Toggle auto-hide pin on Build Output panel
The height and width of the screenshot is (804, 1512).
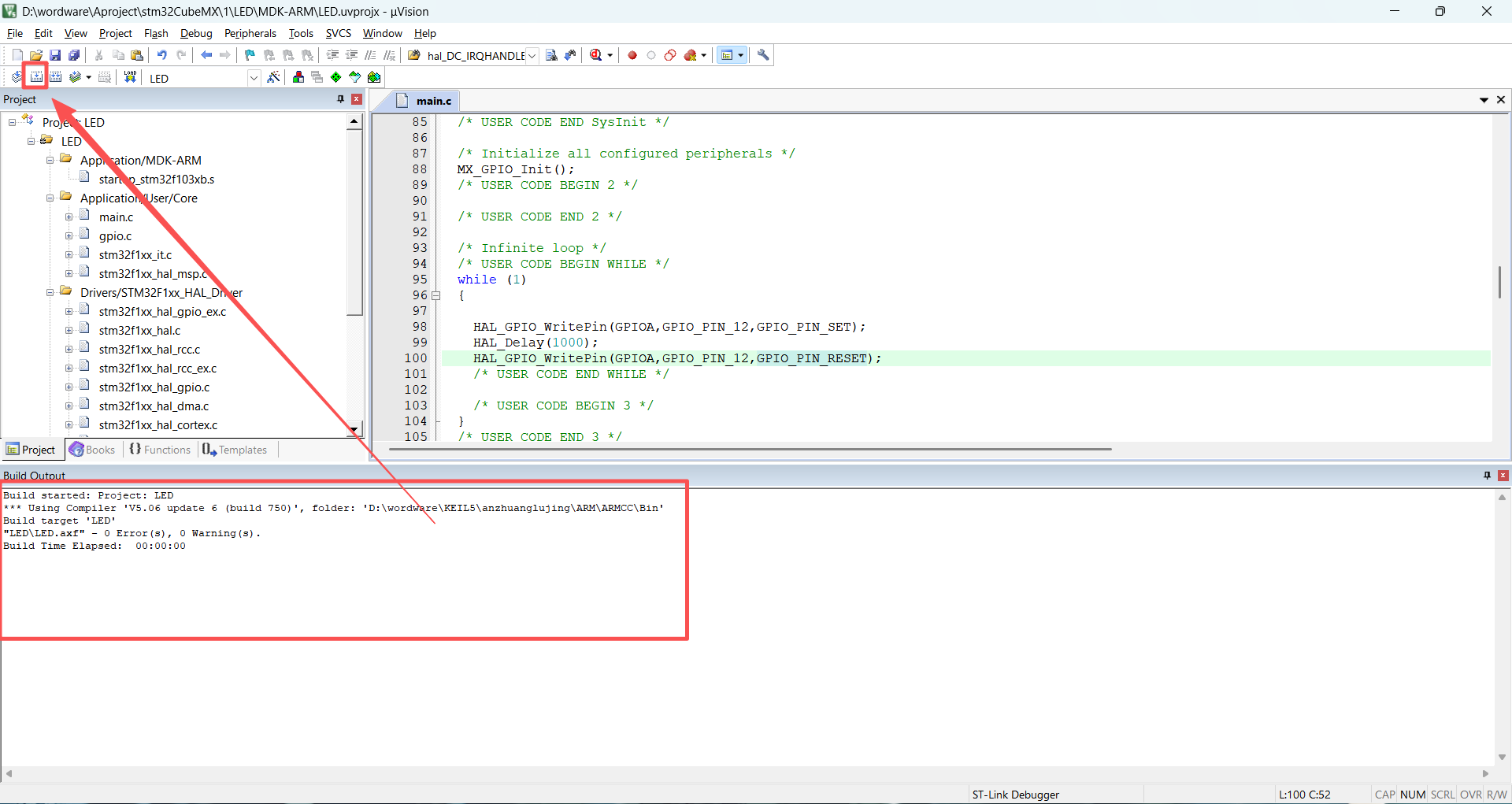pyautogui.click(x=1487, y=476)
